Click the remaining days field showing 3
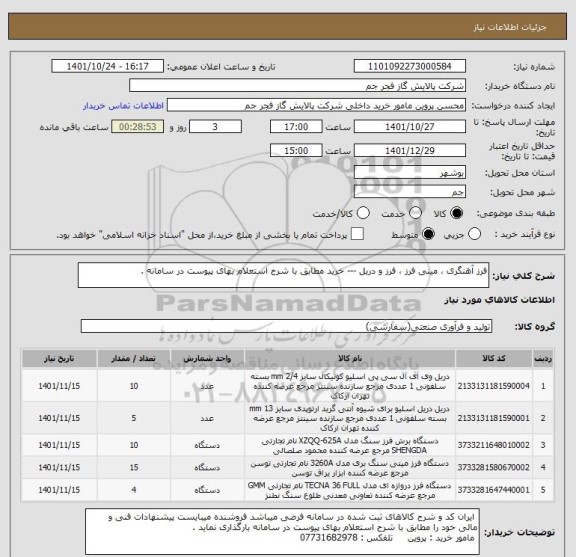 [215, 127]
